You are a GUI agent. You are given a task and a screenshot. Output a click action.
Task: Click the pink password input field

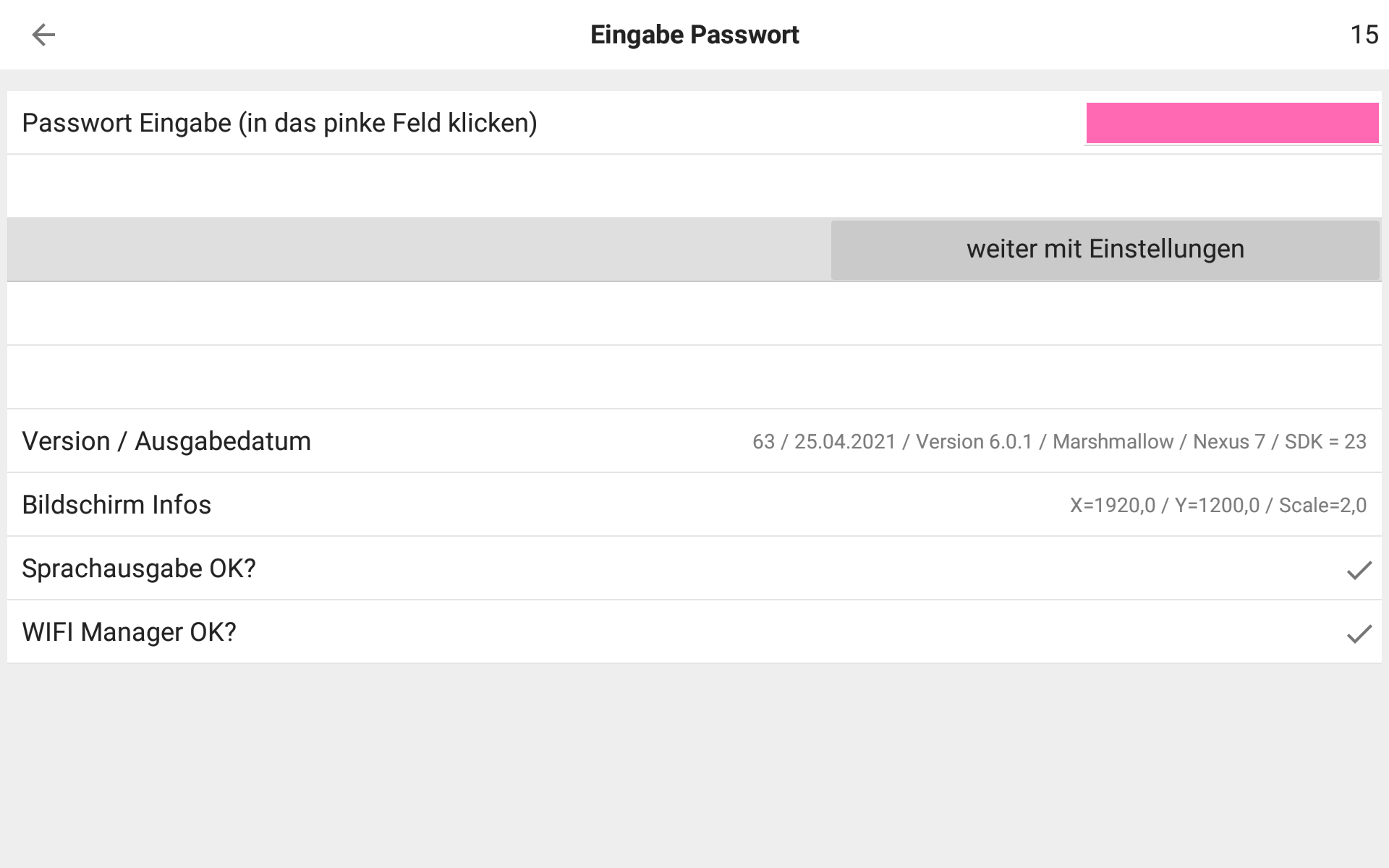(1232, 123)
